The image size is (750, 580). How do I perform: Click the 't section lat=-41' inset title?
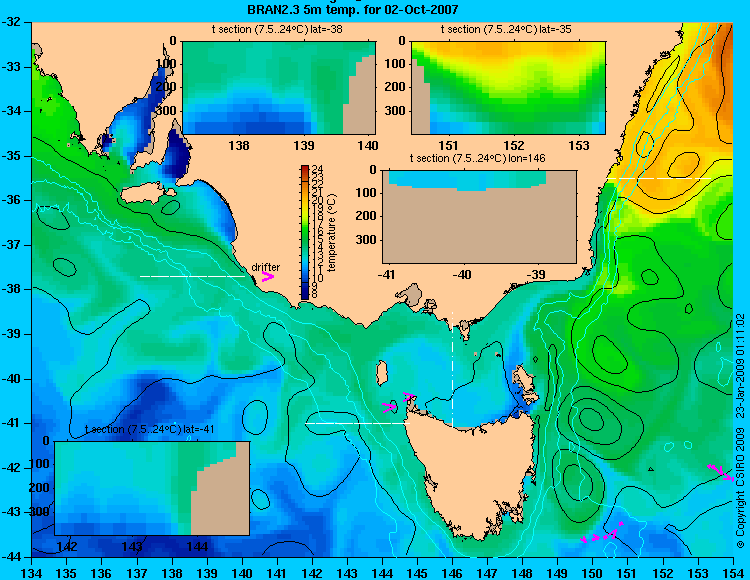click(149, 429)
